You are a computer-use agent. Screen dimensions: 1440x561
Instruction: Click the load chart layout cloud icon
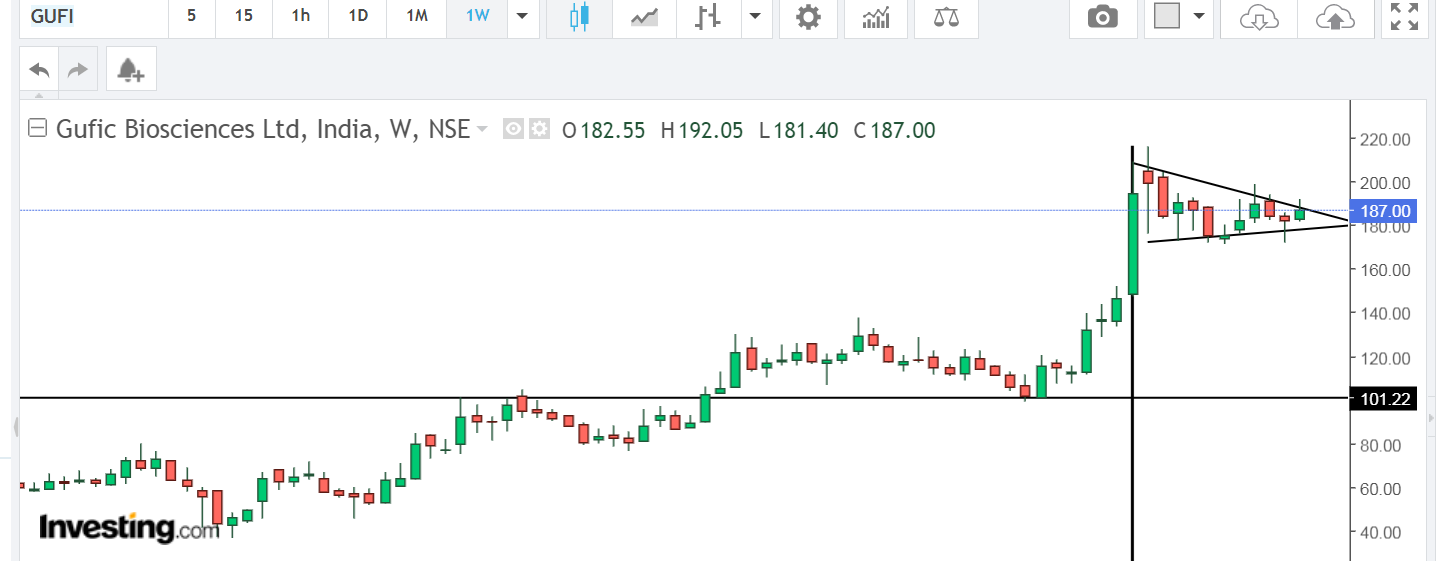pos(1259,17)
